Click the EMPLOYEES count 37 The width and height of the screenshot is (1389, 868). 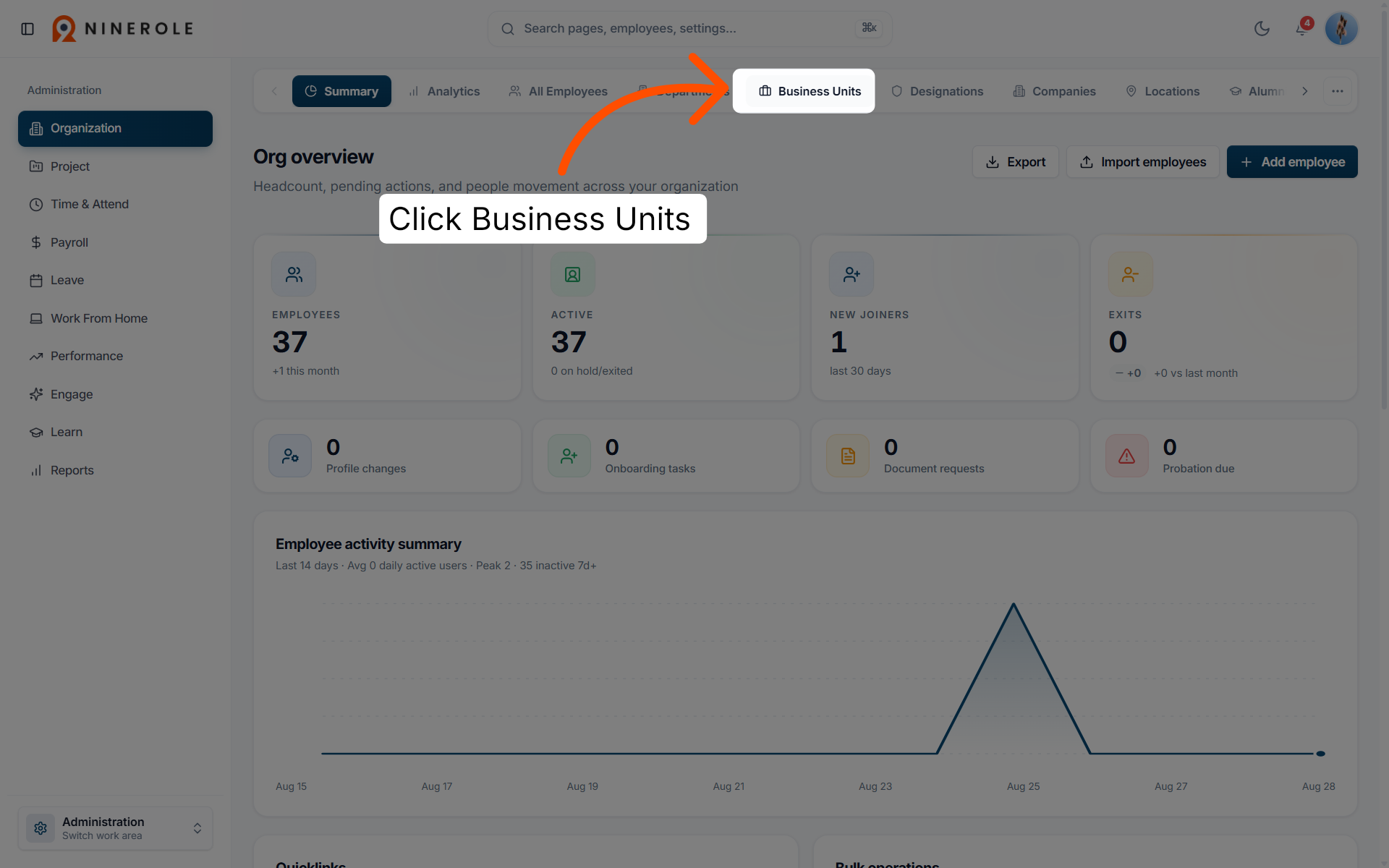pos(290,342)
